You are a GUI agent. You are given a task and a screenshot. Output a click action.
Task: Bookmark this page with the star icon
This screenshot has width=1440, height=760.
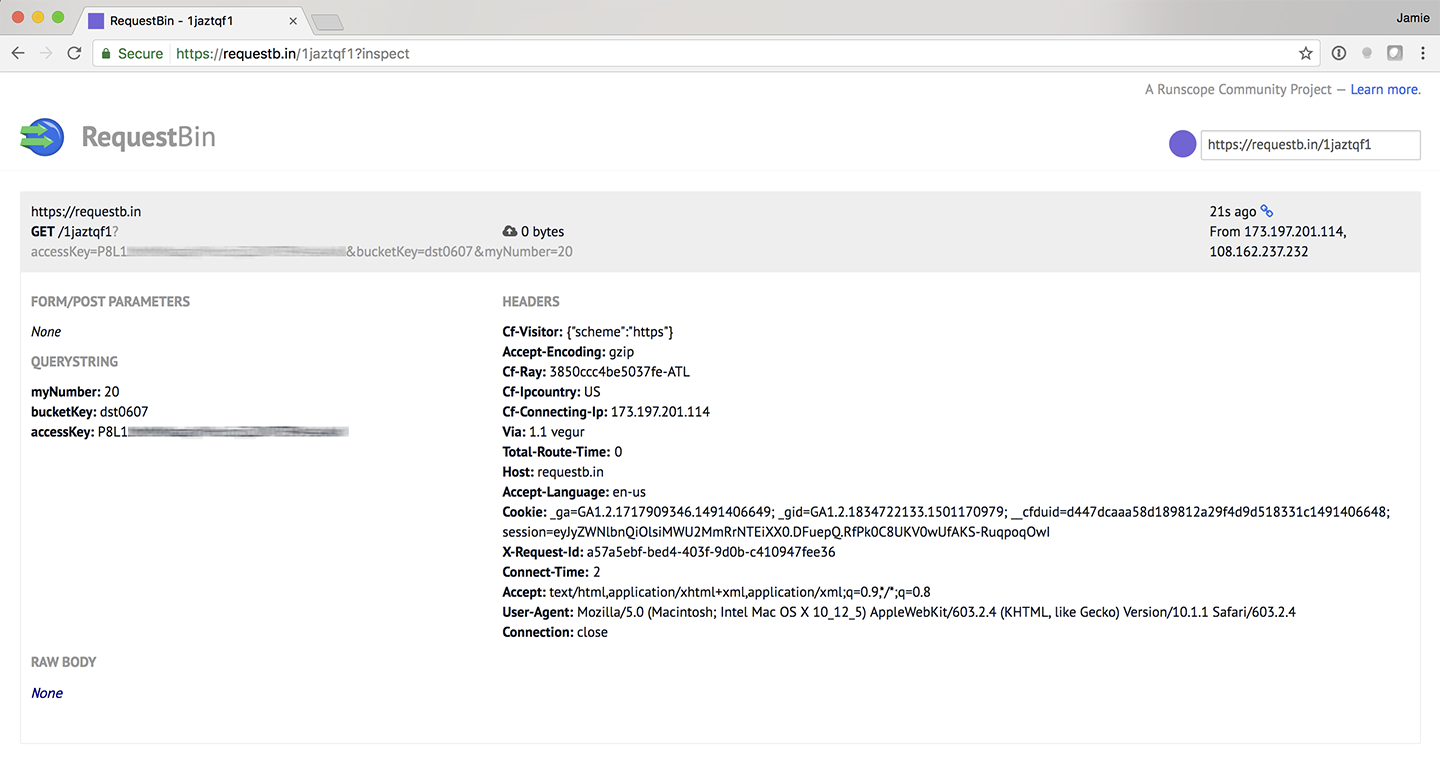tap(1305, 54)
